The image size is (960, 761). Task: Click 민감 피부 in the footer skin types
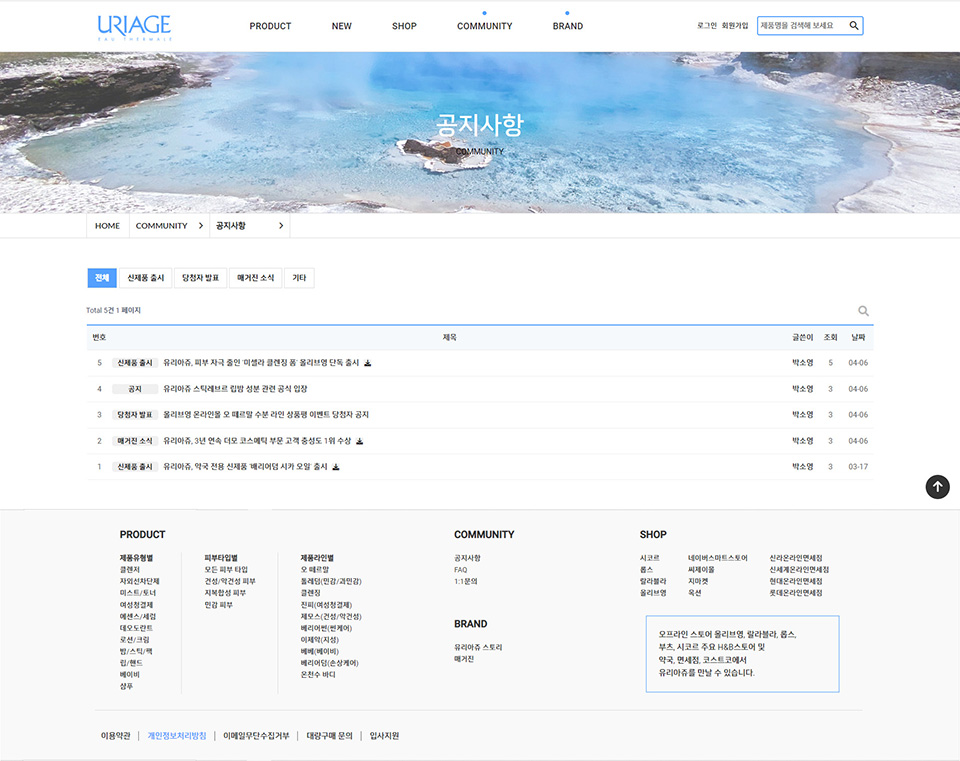[219, 605]
